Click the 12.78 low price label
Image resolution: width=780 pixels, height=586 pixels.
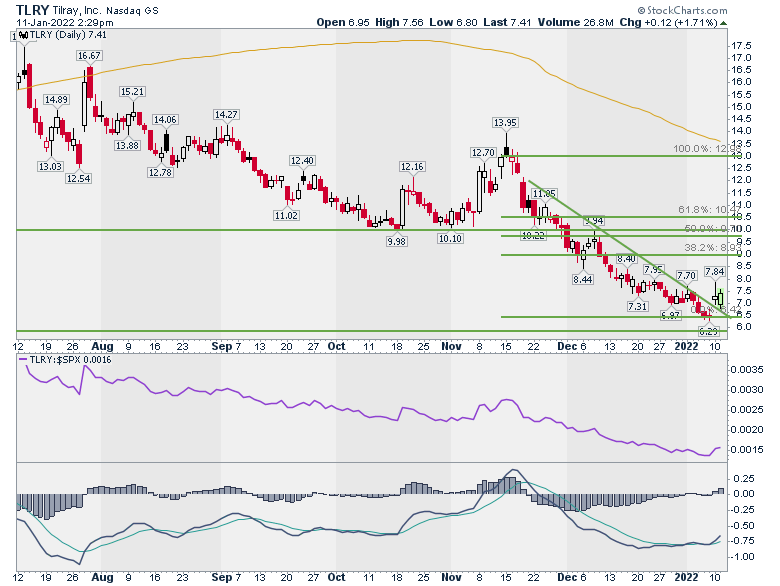pyautogui.click(x=160, y=173)
